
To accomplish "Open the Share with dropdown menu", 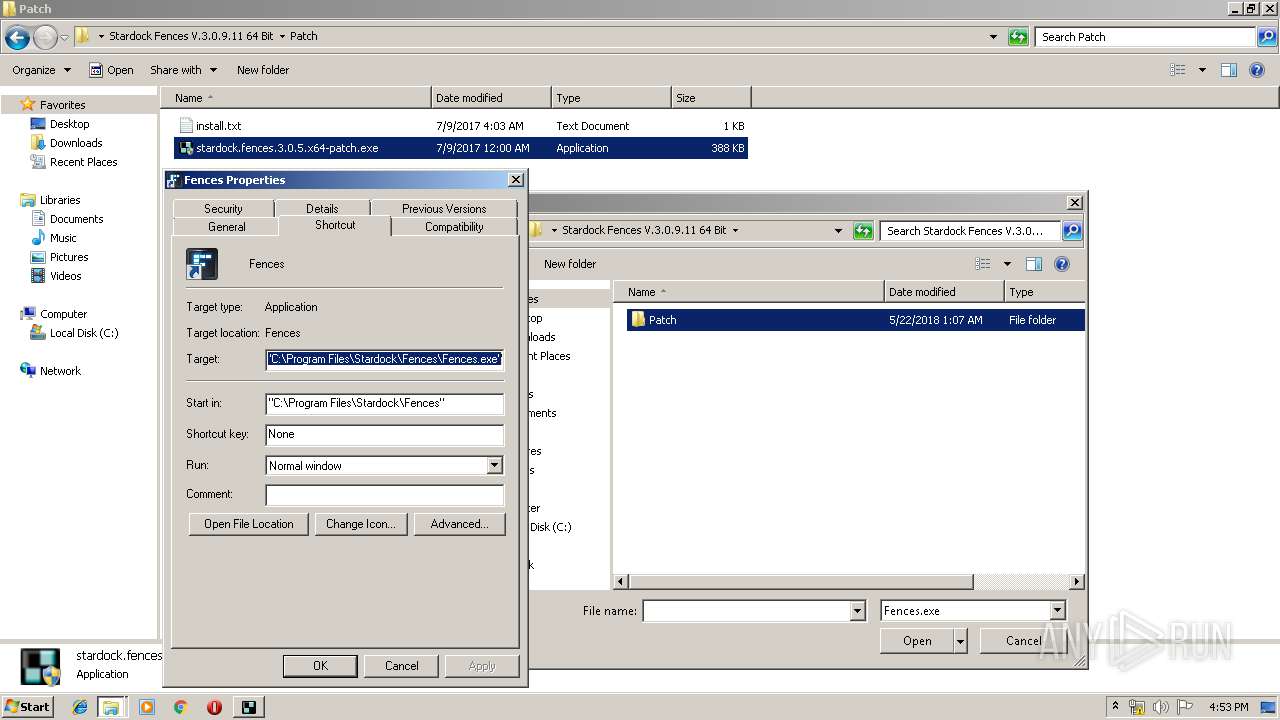I will pyautogui.click(x=183, y=70).
